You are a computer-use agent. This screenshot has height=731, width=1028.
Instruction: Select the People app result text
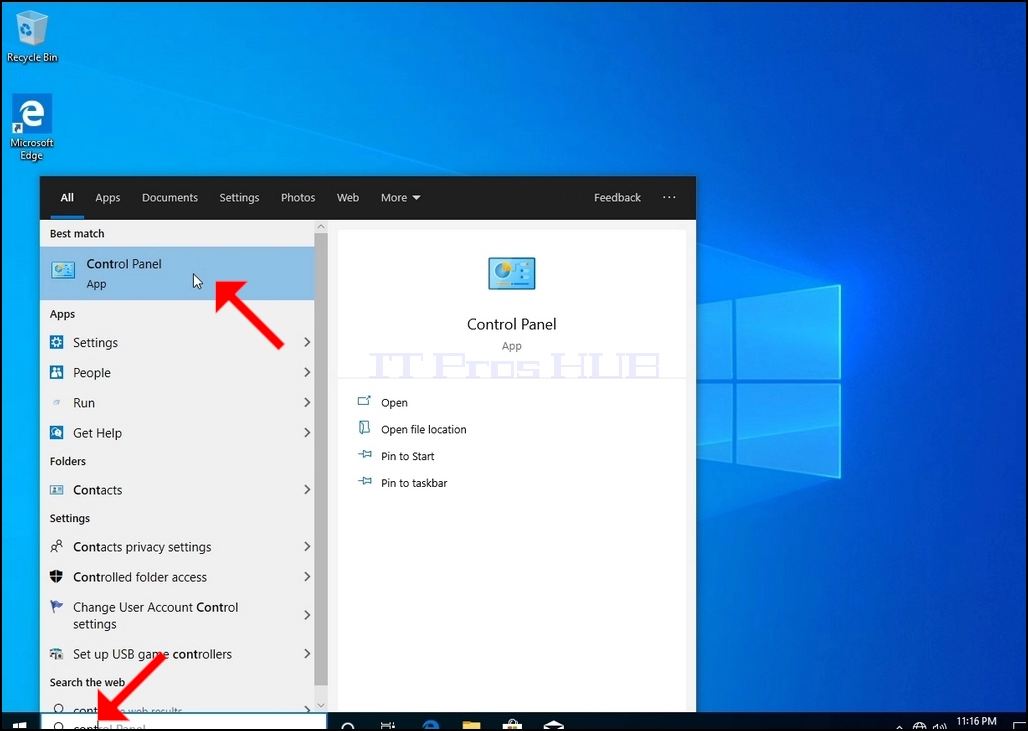(92, 372)
